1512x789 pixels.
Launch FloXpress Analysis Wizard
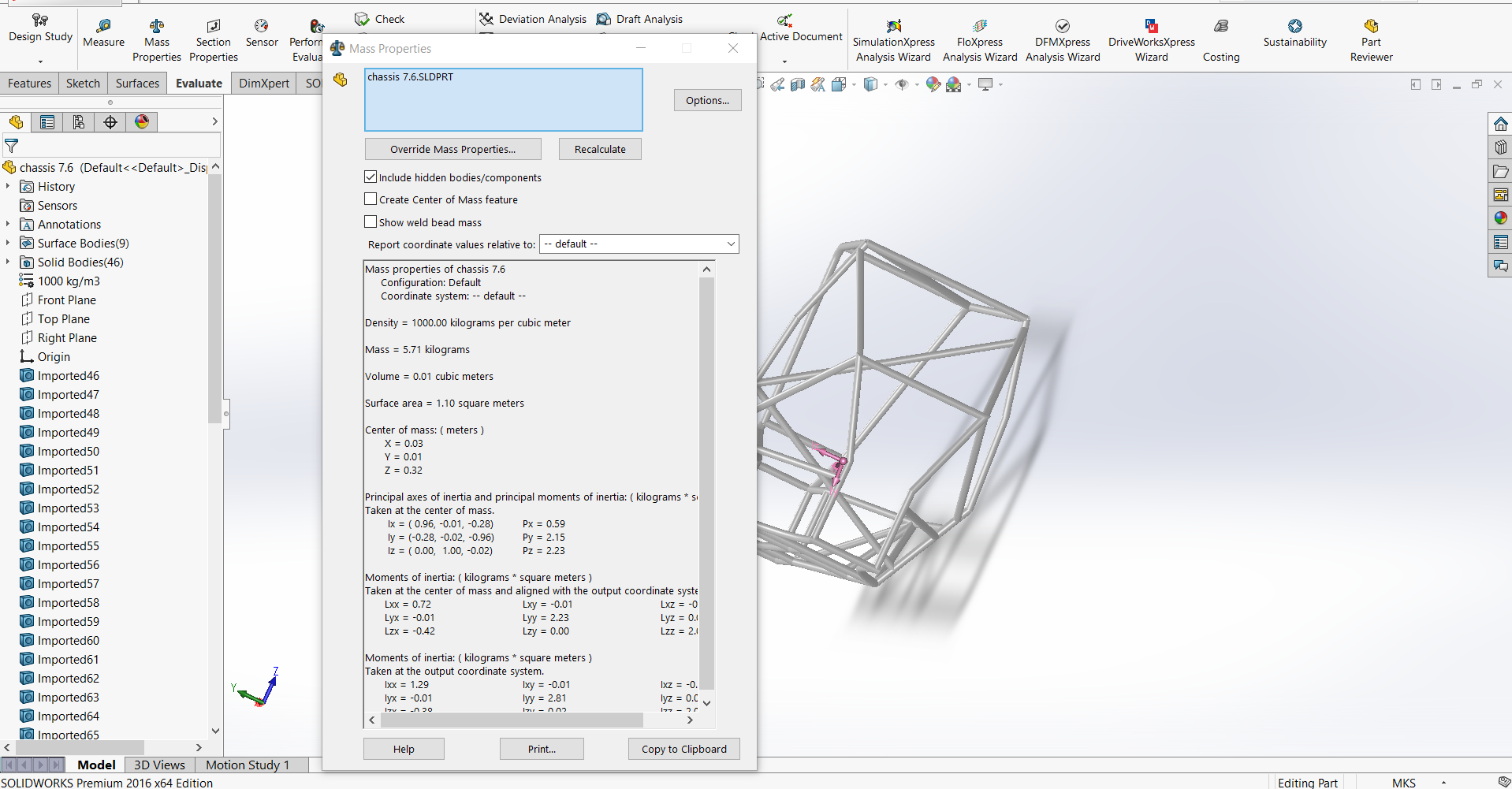click(x=980, y=41)
